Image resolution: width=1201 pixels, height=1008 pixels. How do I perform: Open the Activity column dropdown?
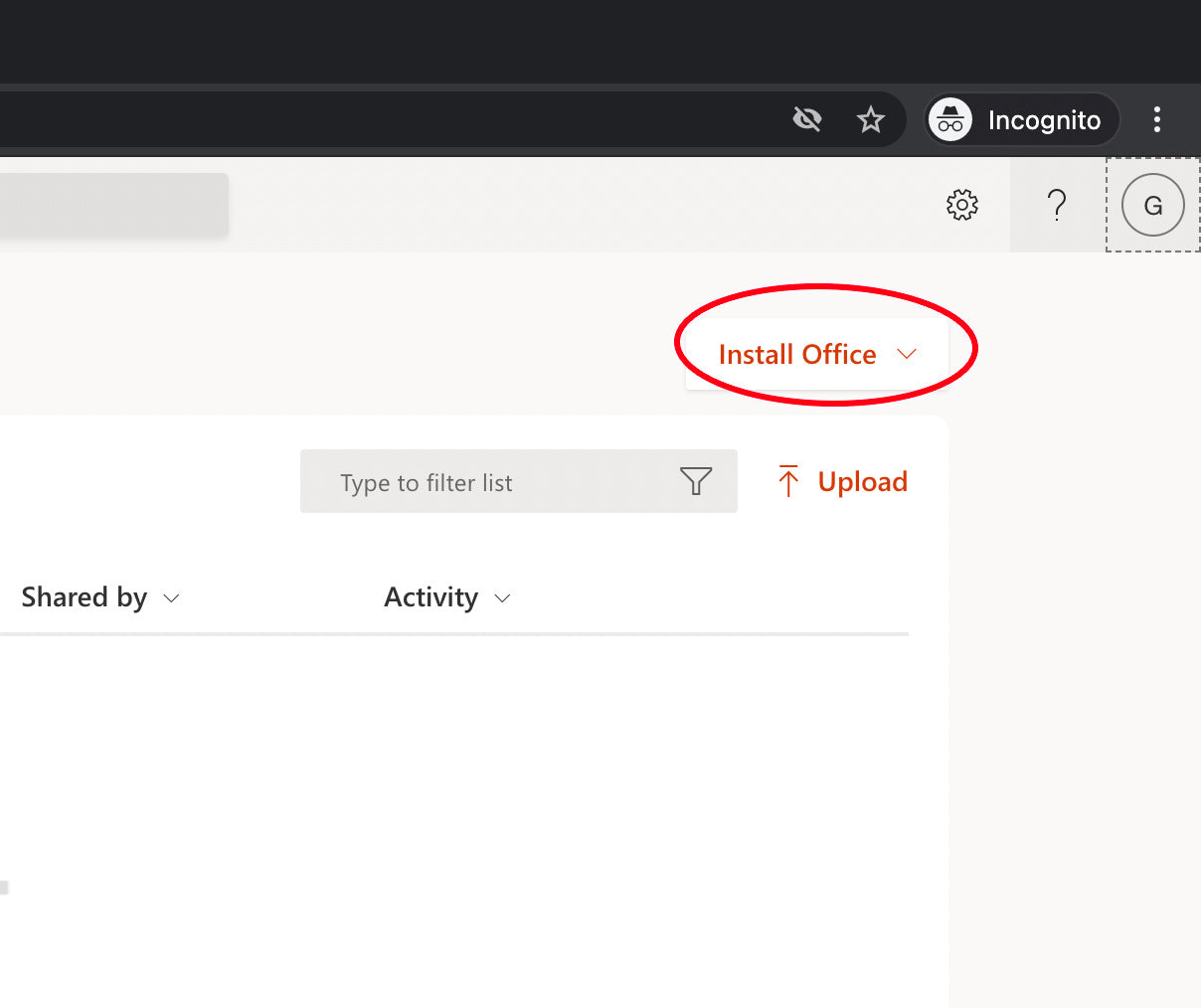pos(447,597)
